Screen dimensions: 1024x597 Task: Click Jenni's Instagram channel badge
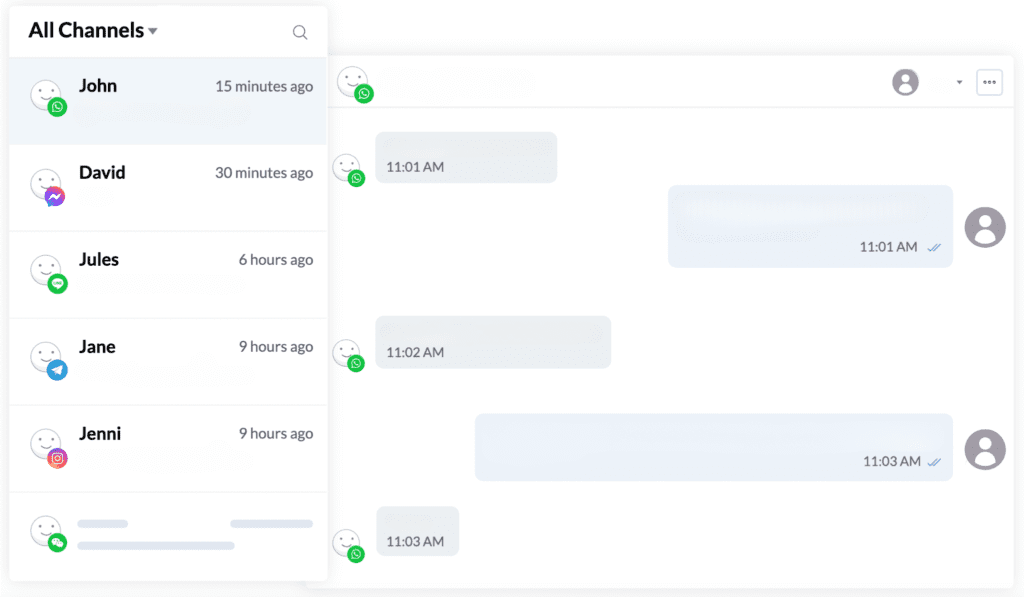coord(58,458)
